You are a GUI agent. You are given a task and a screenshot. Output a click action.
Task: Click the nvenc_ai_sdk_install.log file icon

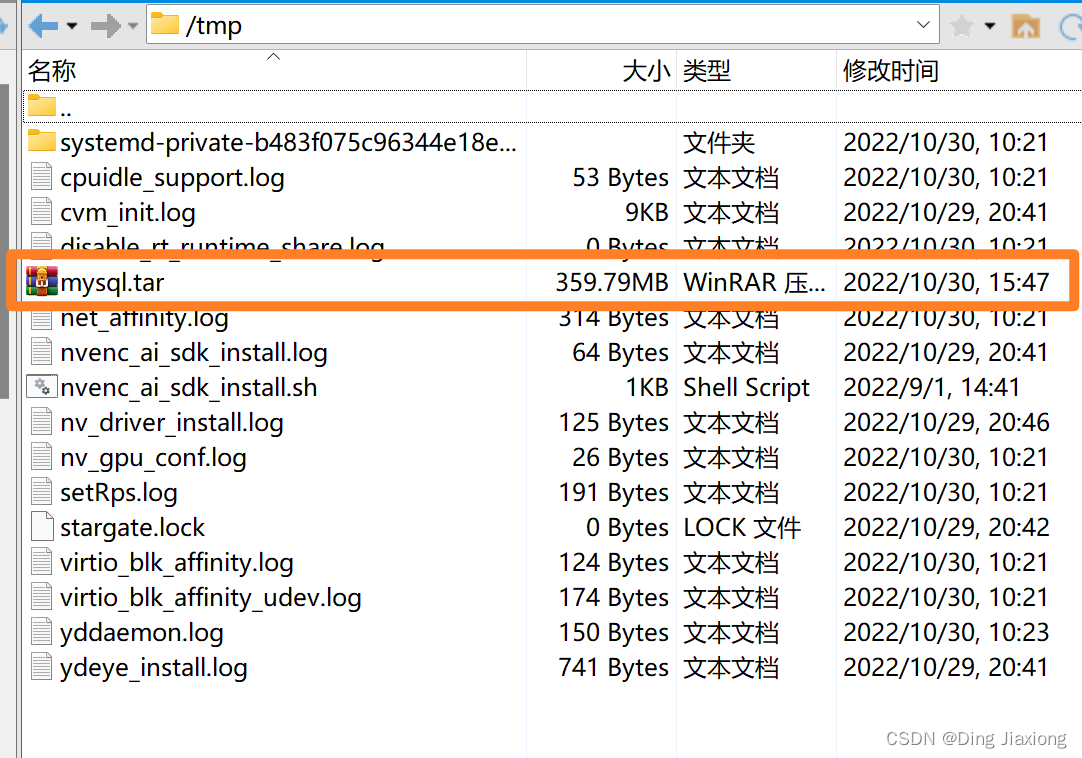[41, 351]
